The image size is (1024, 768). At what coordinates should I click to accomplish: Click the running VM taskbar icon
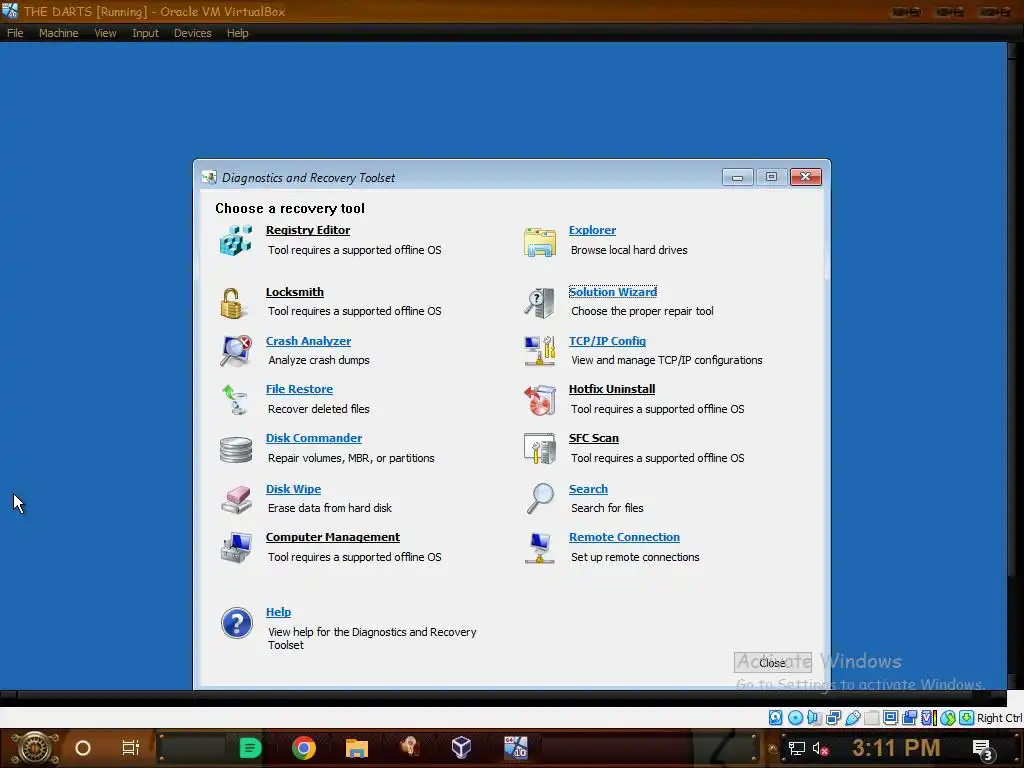515,748
